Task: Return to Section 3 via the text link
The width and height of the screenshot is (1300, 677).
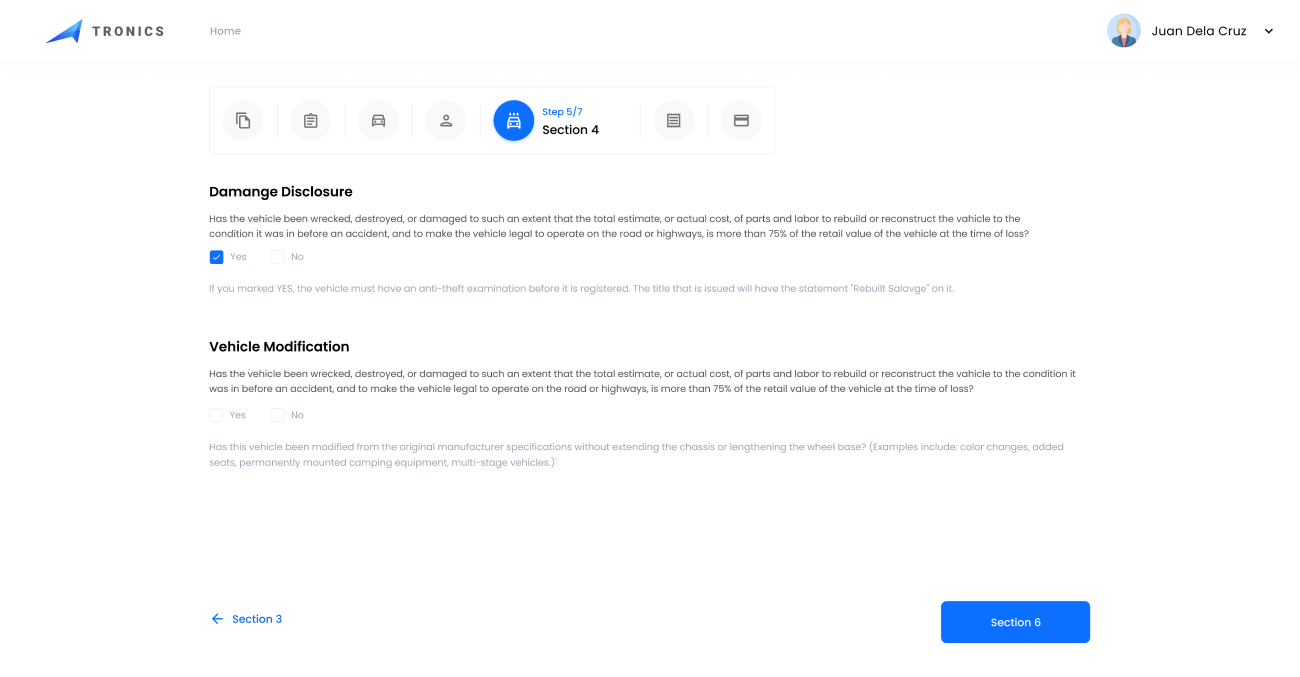Action: (257, 619)
